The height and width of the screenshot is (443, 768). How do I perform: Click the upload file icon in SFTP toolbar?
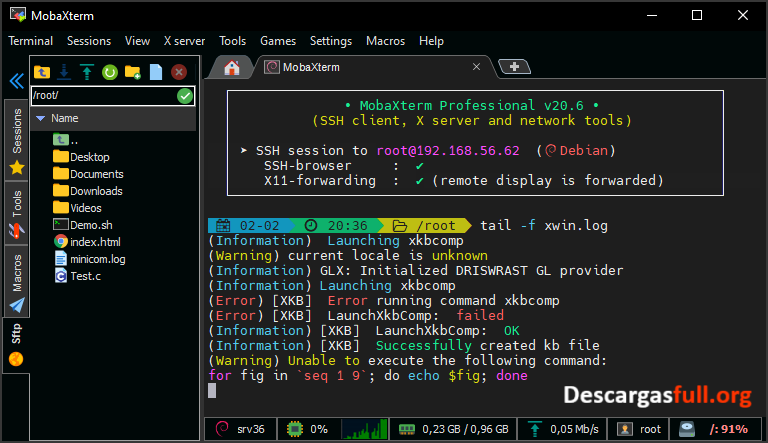pyautogui.click(x=87, y=72)
